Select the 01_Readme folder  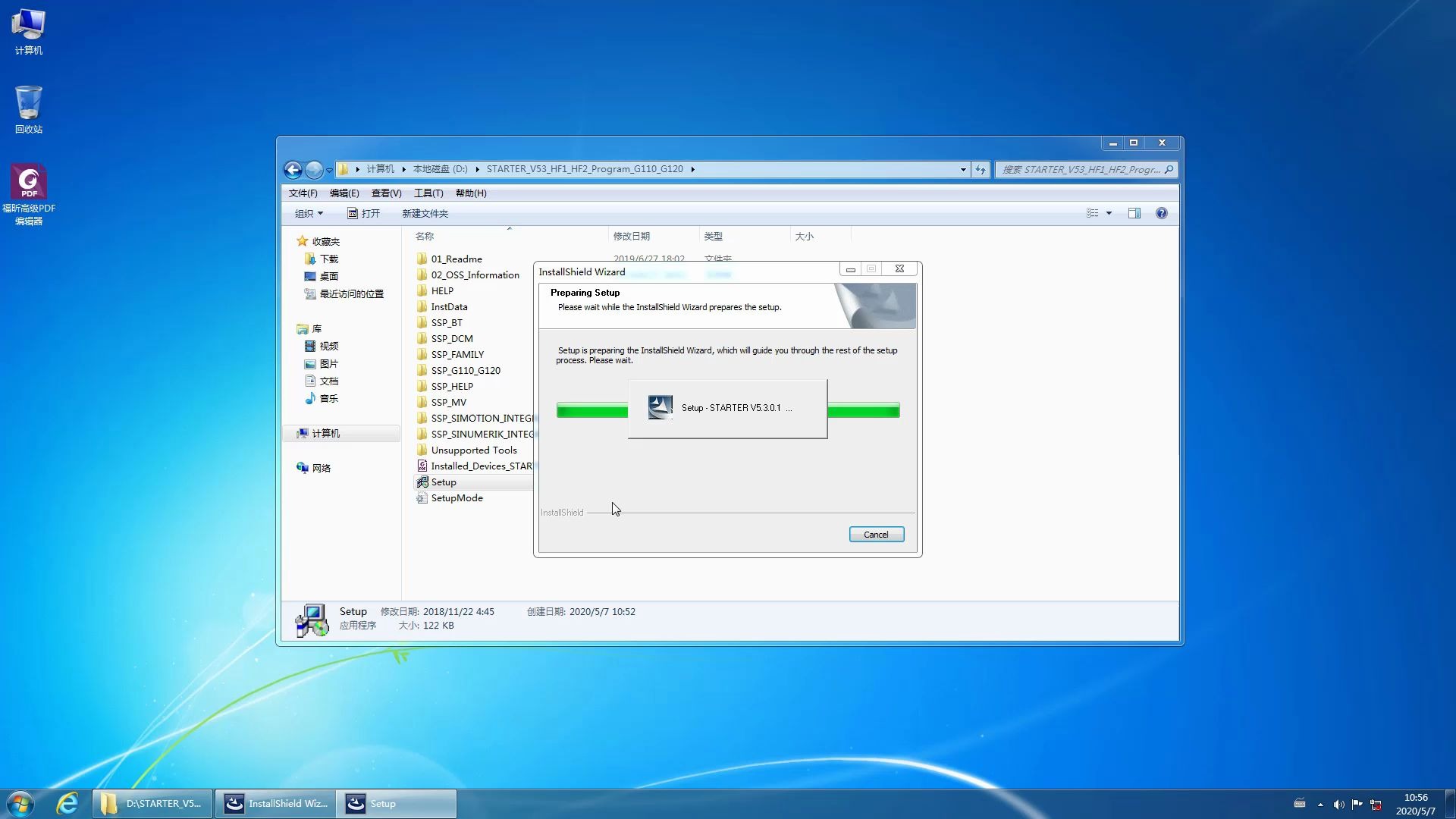point(449,259)
